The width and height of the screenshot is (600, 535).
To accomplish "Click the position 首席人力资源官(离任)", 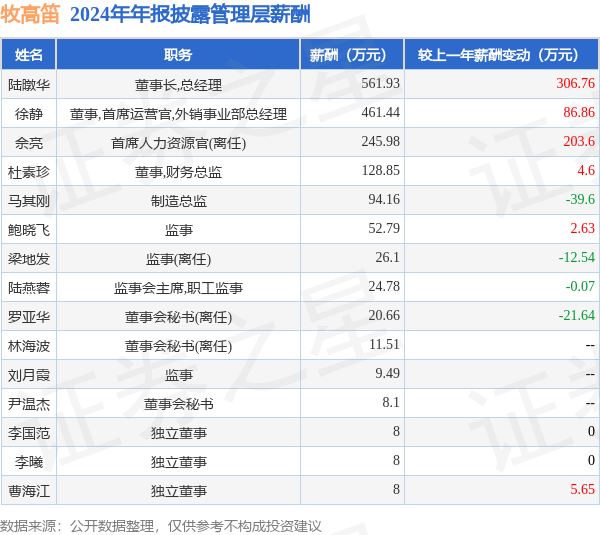I will [178, 143].
